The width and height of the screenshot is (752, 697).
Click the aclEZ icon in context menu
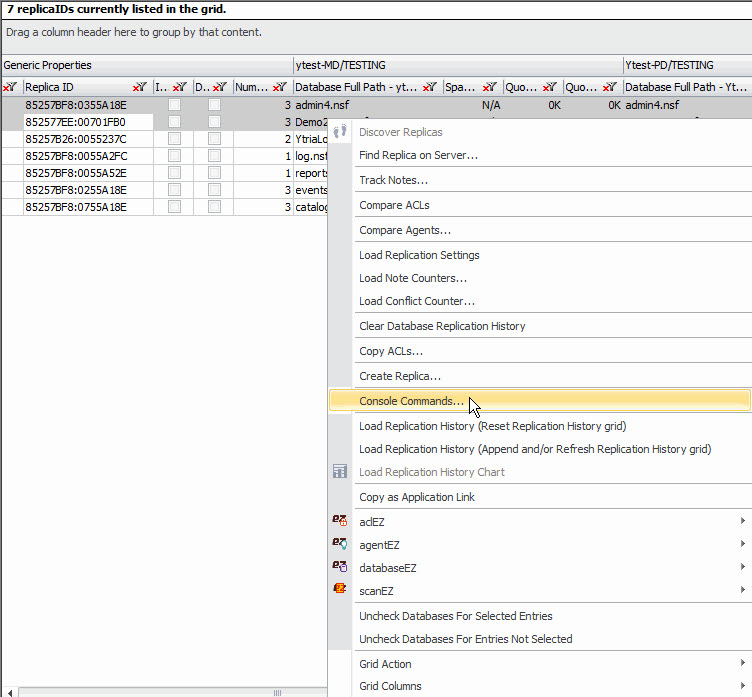(x=339, y=521)
